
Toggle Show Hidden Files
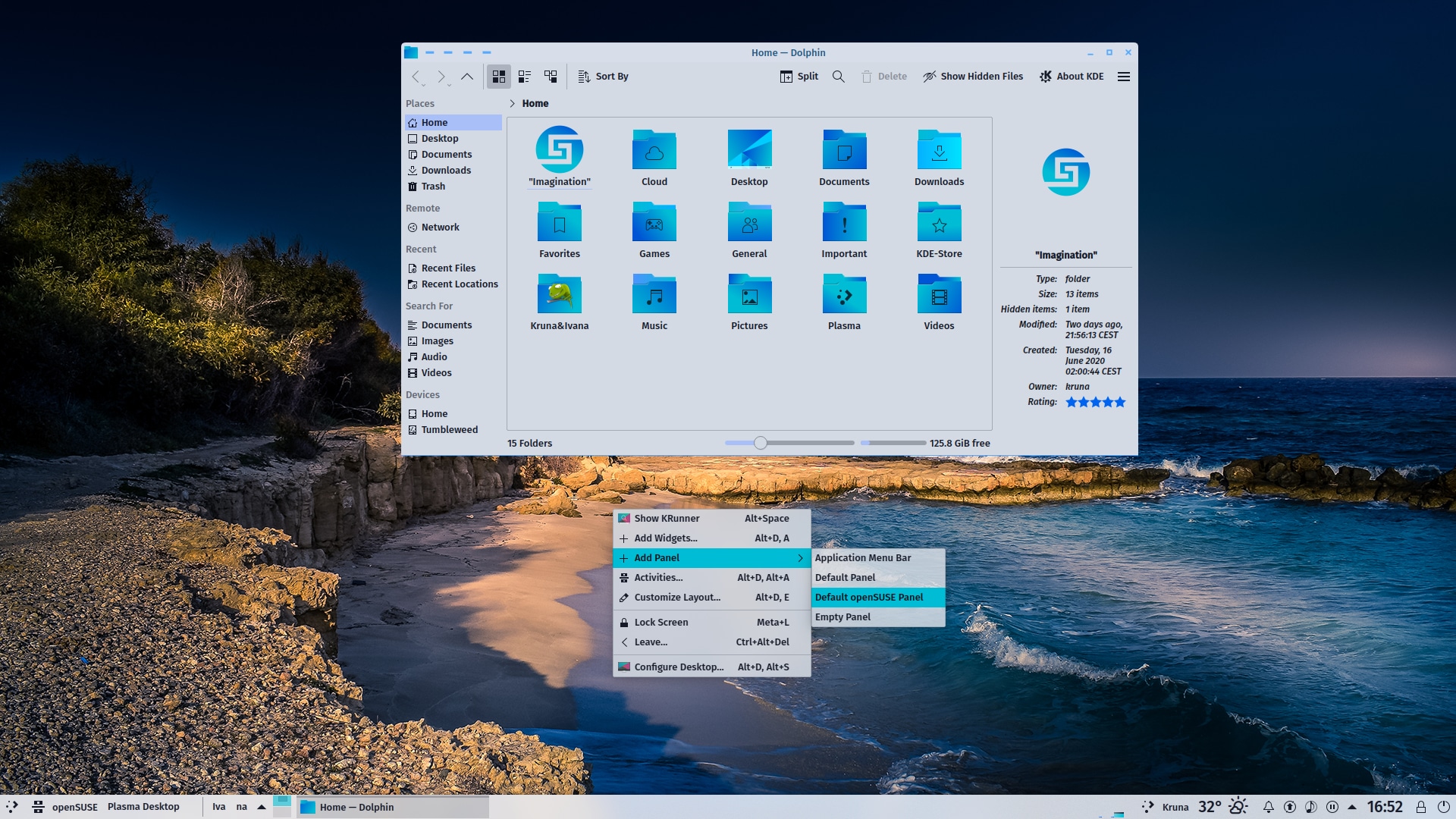[x=972, y=77]
